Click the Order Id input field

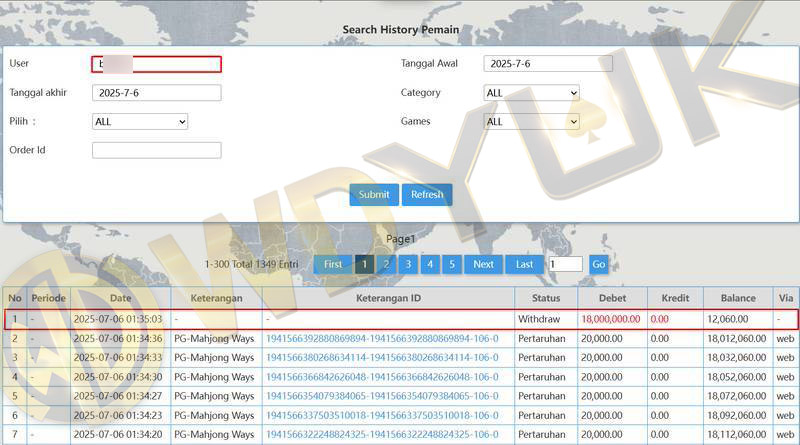coord(157,150)
